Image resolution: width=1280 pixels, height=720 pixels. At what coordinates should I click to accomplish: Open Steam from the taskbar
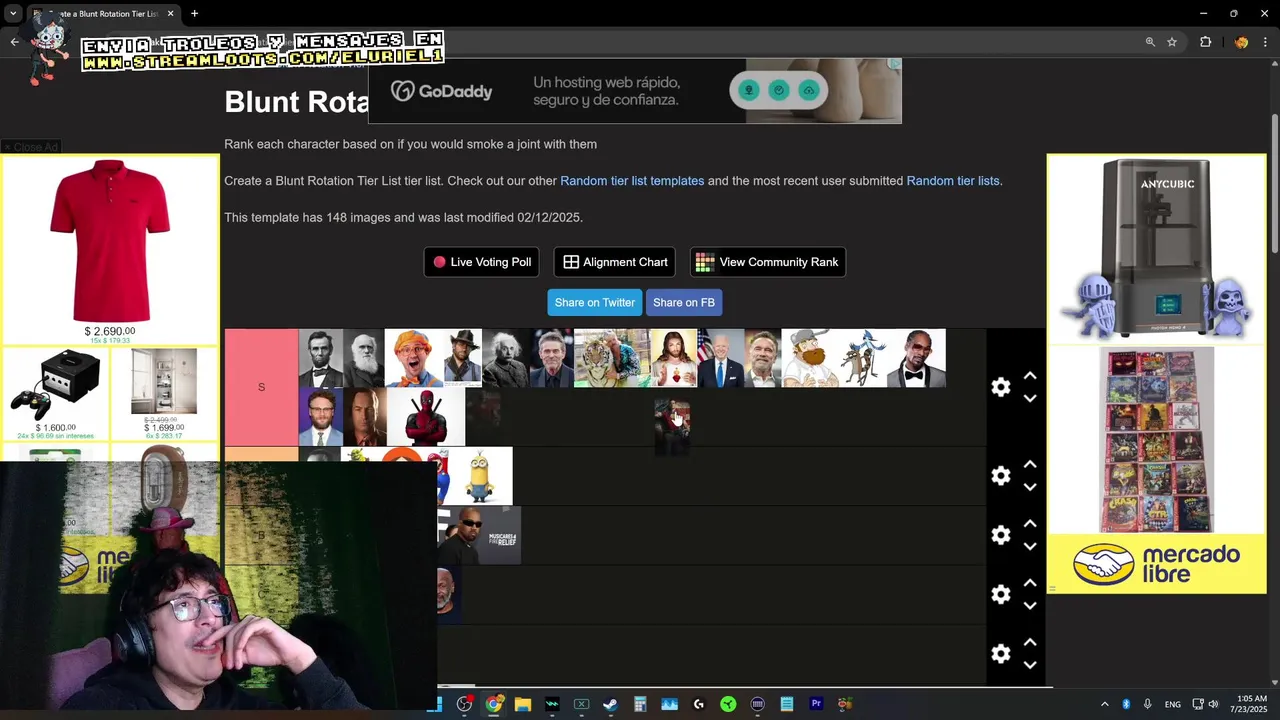pos(610,704)
